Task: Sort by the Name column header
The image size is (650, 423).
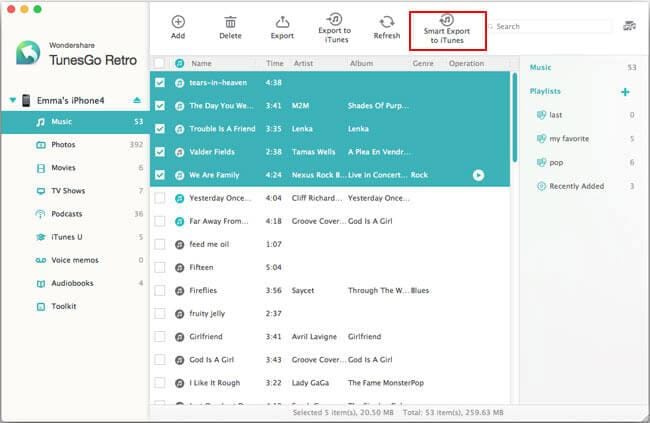Action: 201,63
